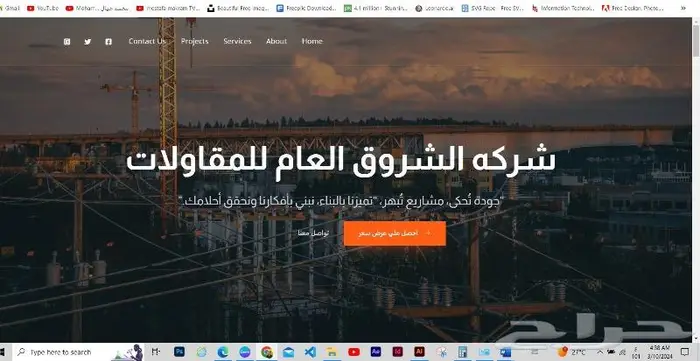
Task: Go to Contact Us page
Action: [147, 41]
